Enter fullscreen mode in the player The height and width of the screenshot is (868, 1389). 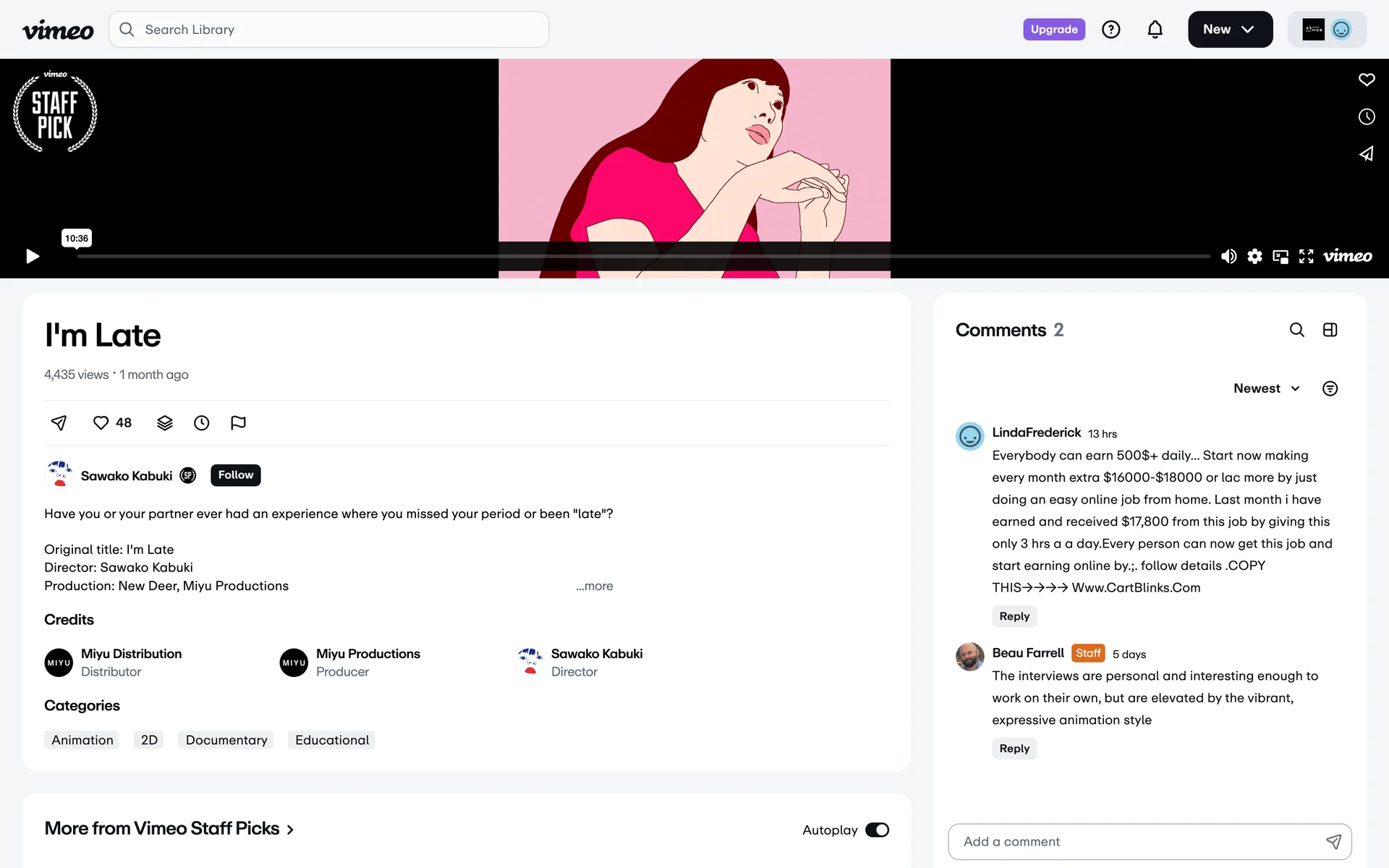(x=1306, y=256)
